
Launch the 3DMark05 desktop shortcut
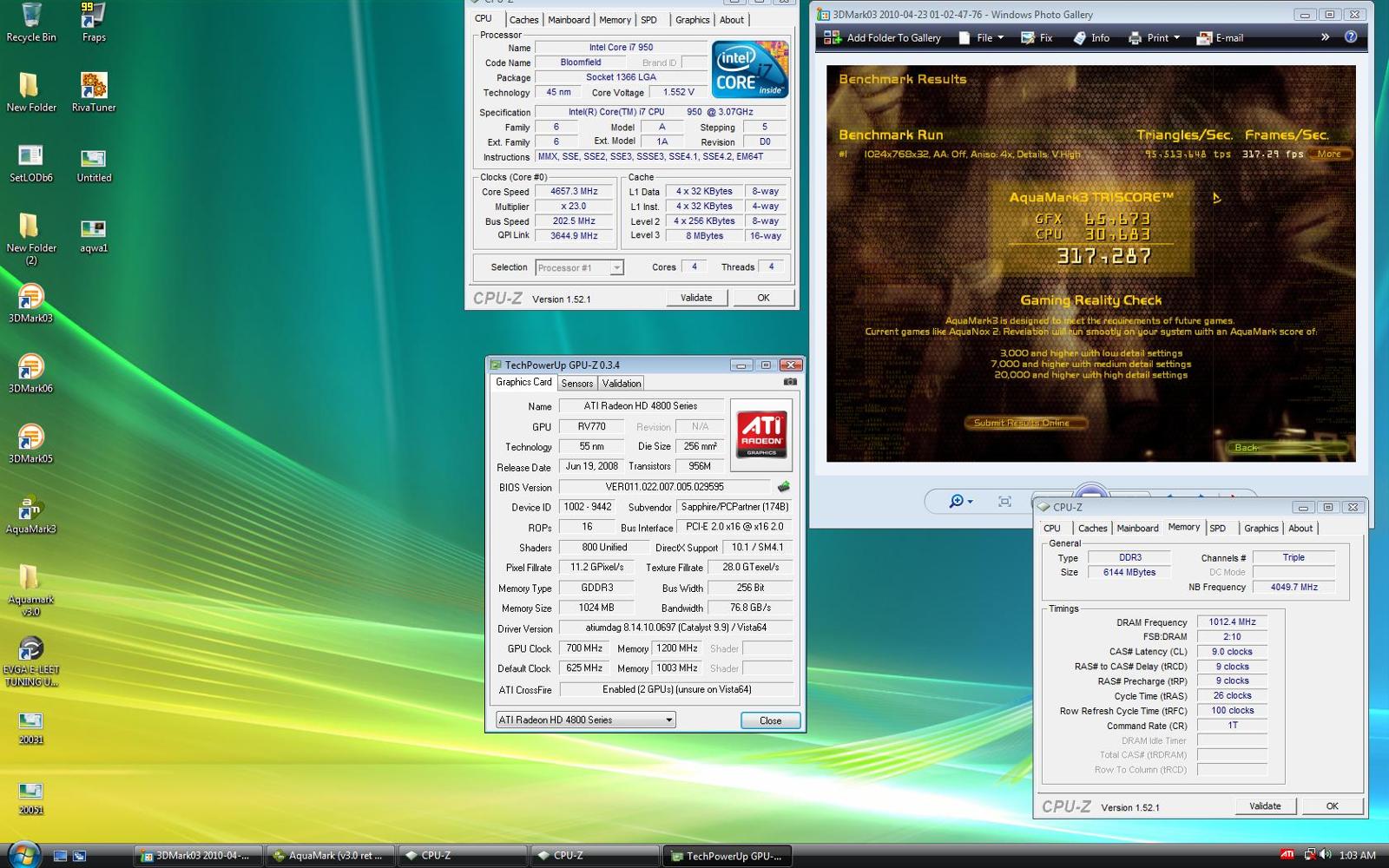[31, 444]
